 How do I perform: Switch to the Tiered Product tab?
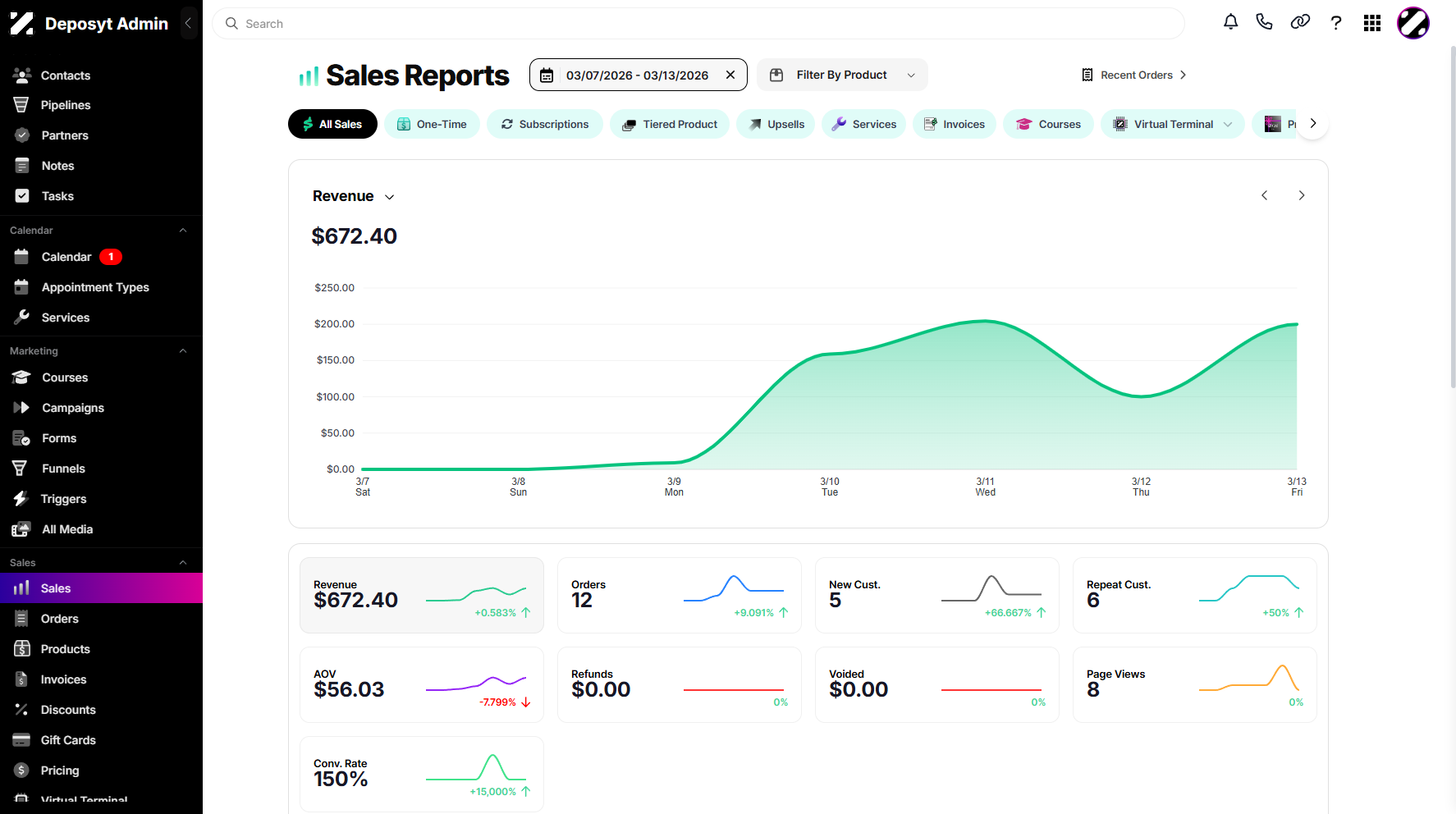pyautogui.click(x=670, y=124)
